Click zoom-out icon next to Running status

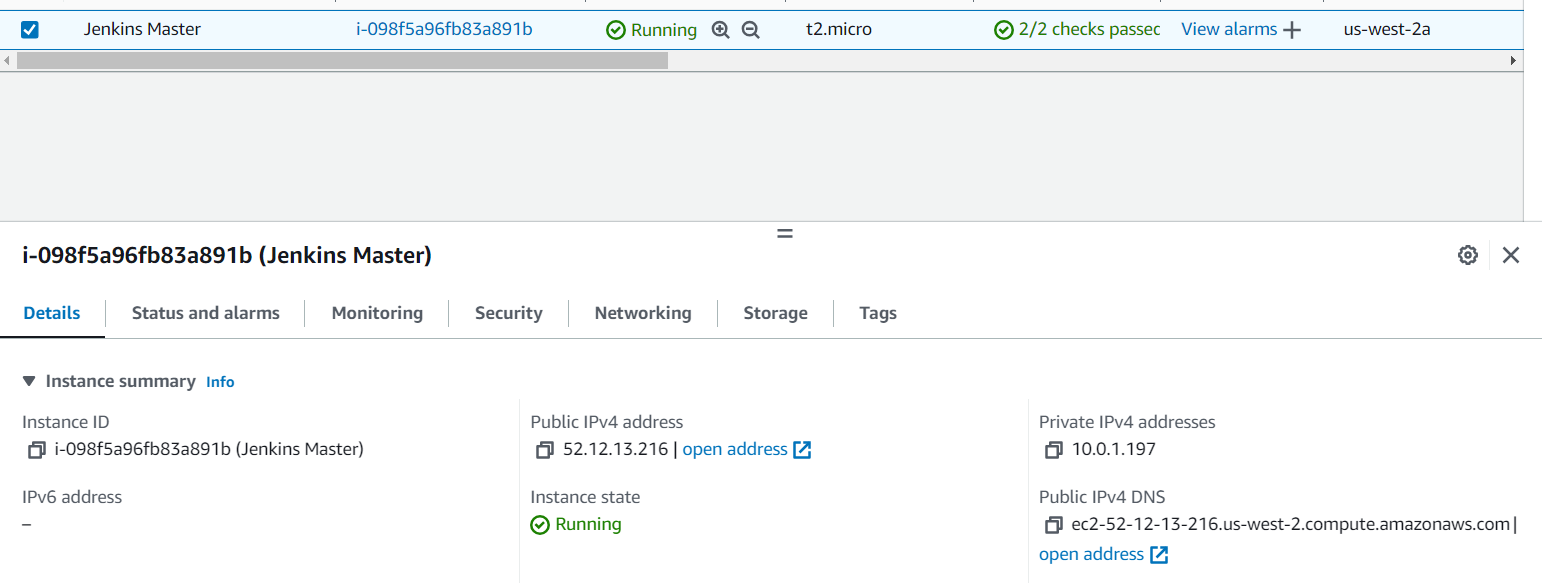pos(751,30)
